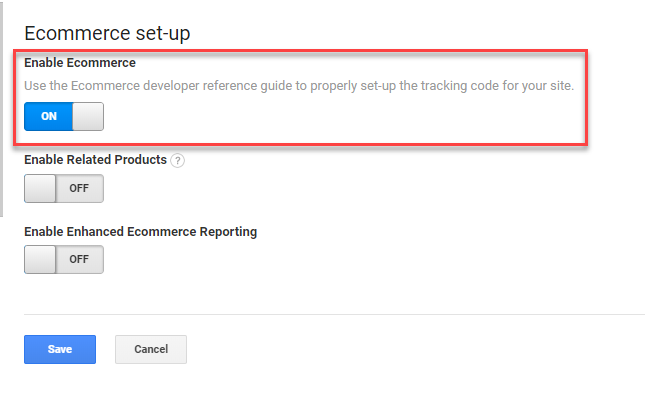The width and height of the screenshot is (645, 393).
Task: Click the grey vertical bar at left edge
Action: 1,108
